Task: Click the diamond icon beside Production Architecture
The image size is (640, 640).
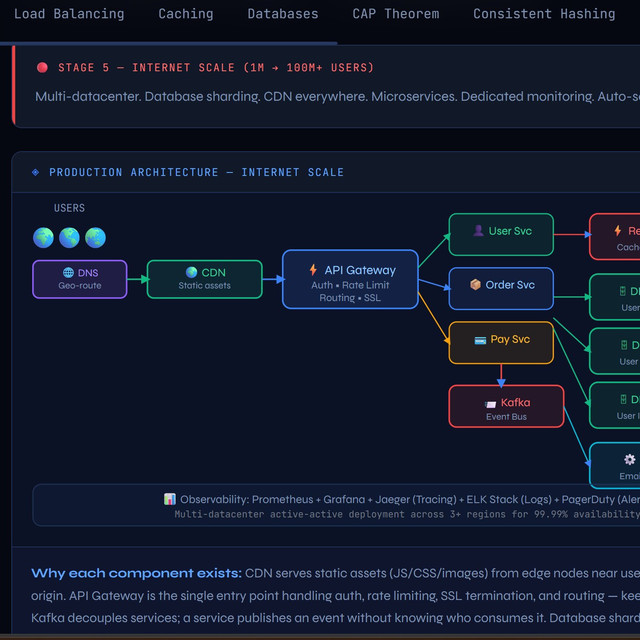Action: [36, 172]
